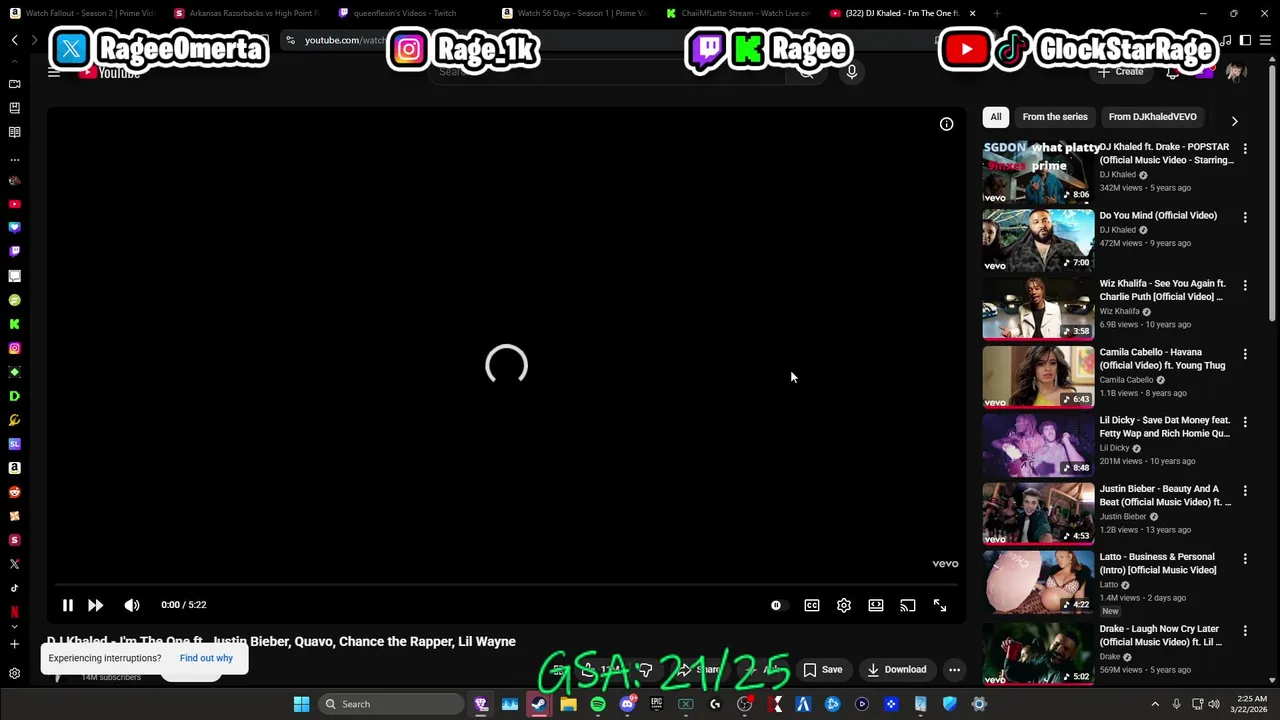Open options for Do You Mind video
Image resolution: width=1280 pixels, height=720 pixels.
[1245, 217]
